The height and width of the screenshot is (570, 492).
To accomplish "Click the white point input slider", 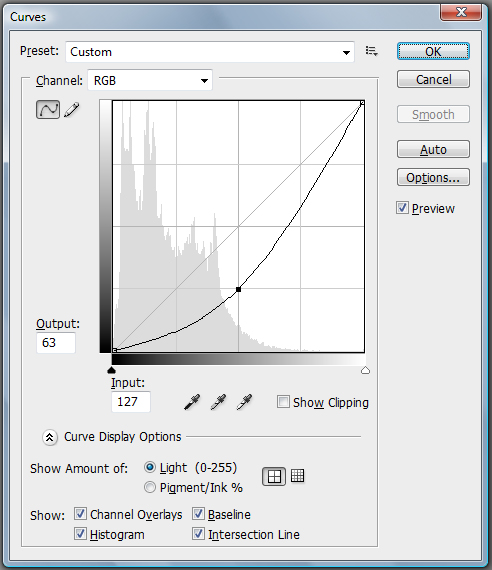I will (x=365, y=370).
